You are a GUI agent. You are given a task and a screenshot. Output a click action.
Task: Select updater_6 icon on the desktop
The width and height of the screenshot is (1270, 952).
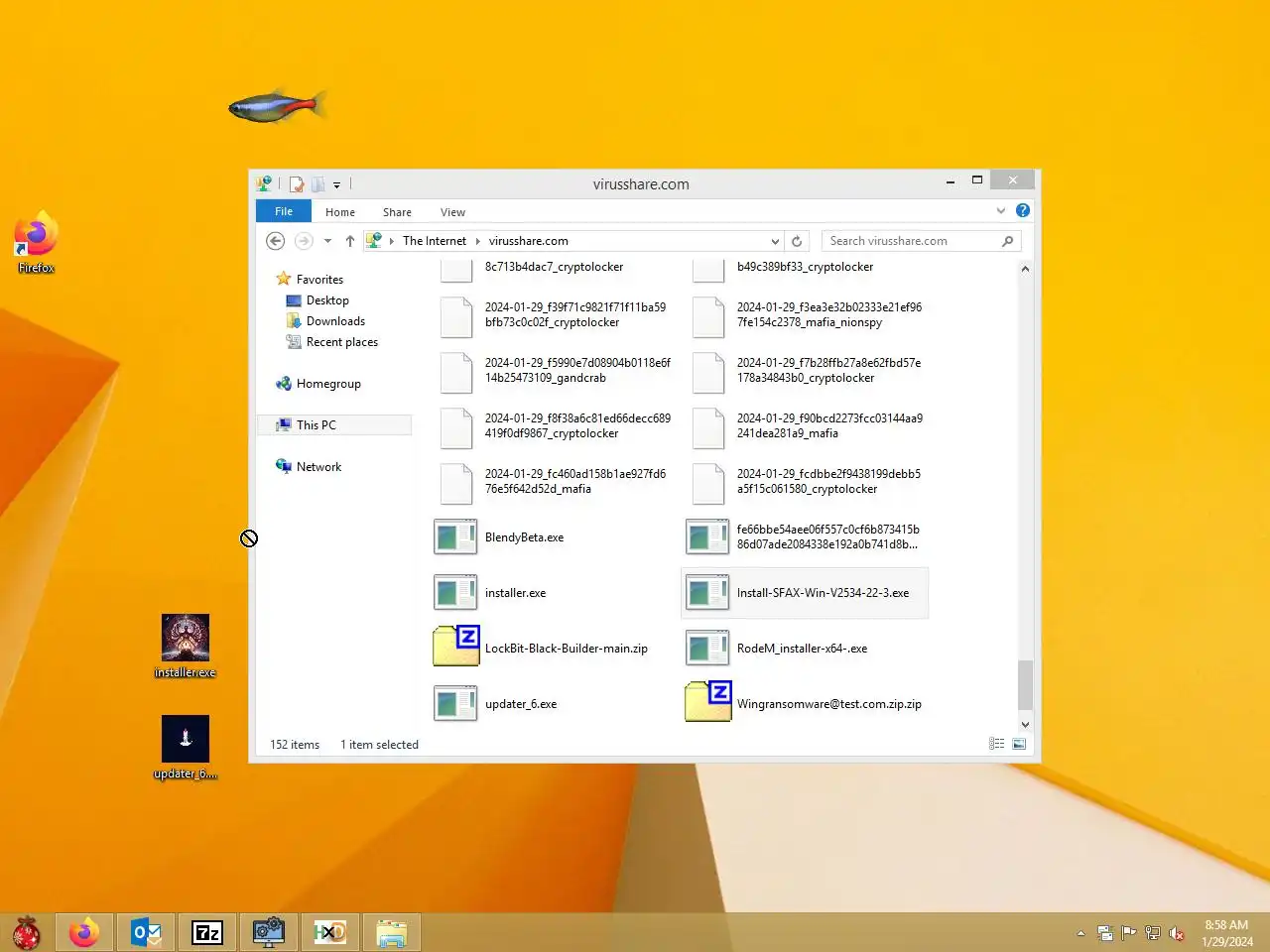point(186,748)
